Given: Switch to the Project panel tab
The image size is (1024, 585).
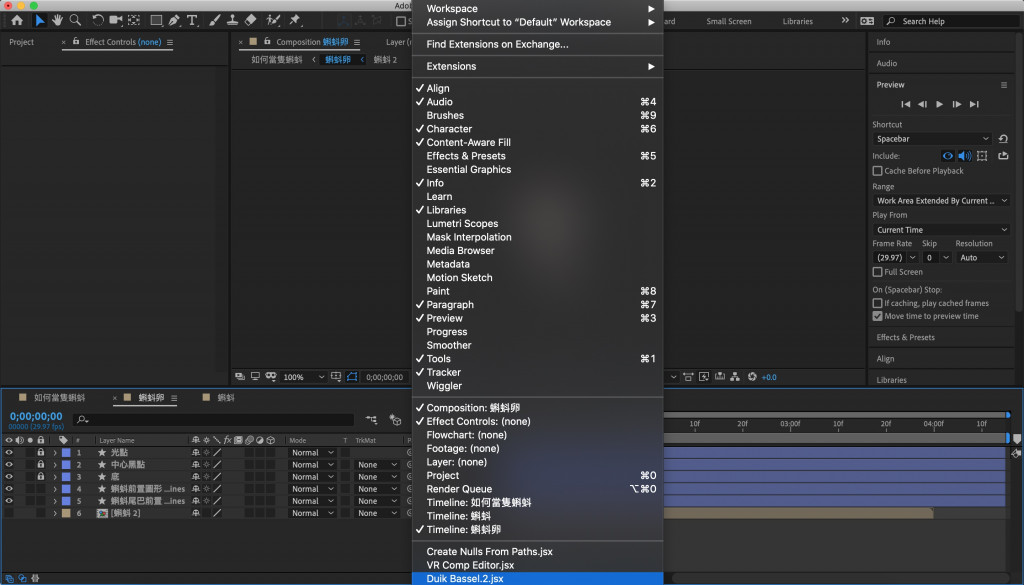Looking at the screenshot, I should 22,42.
